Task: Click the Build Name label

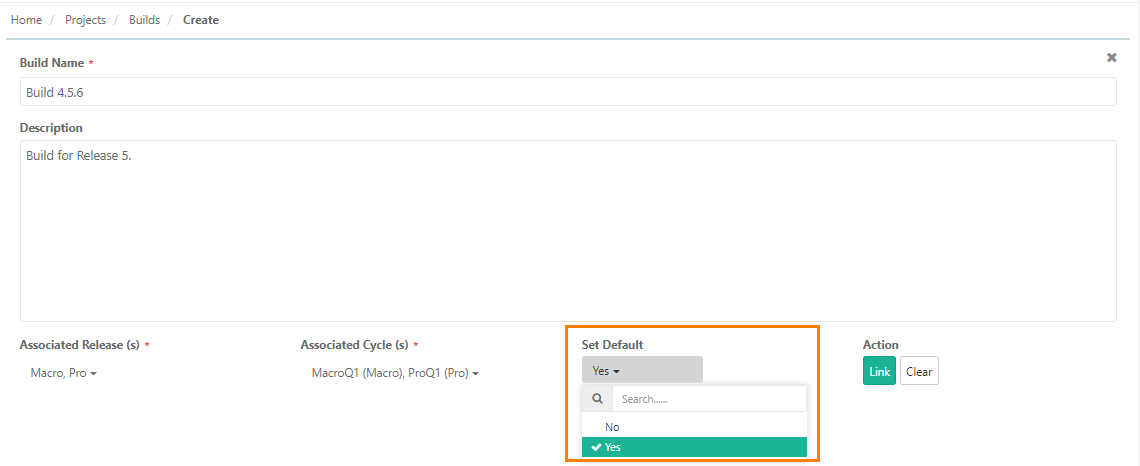Action: (52, 63)
